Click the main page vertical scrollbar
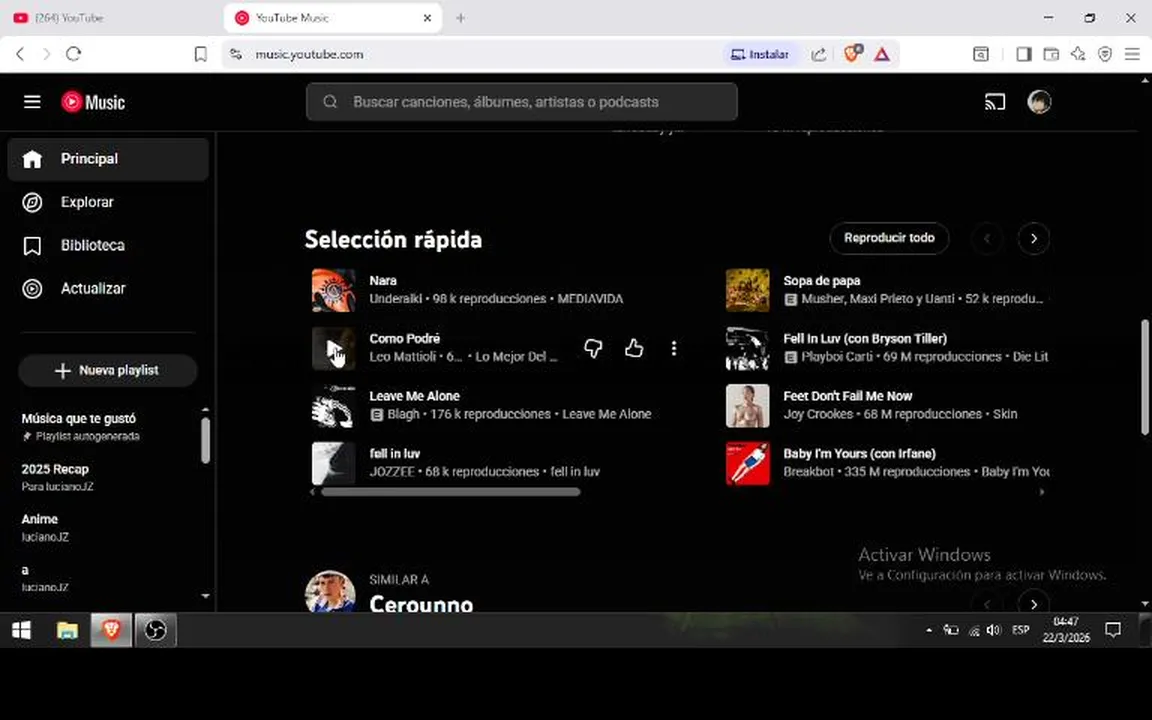 [1145, 376]
